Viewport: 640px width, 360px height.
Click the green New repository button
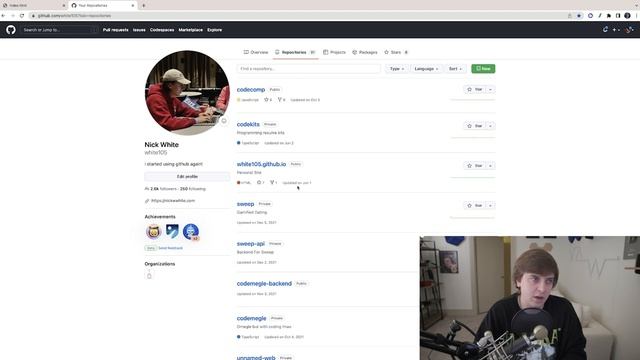point(483,69)
